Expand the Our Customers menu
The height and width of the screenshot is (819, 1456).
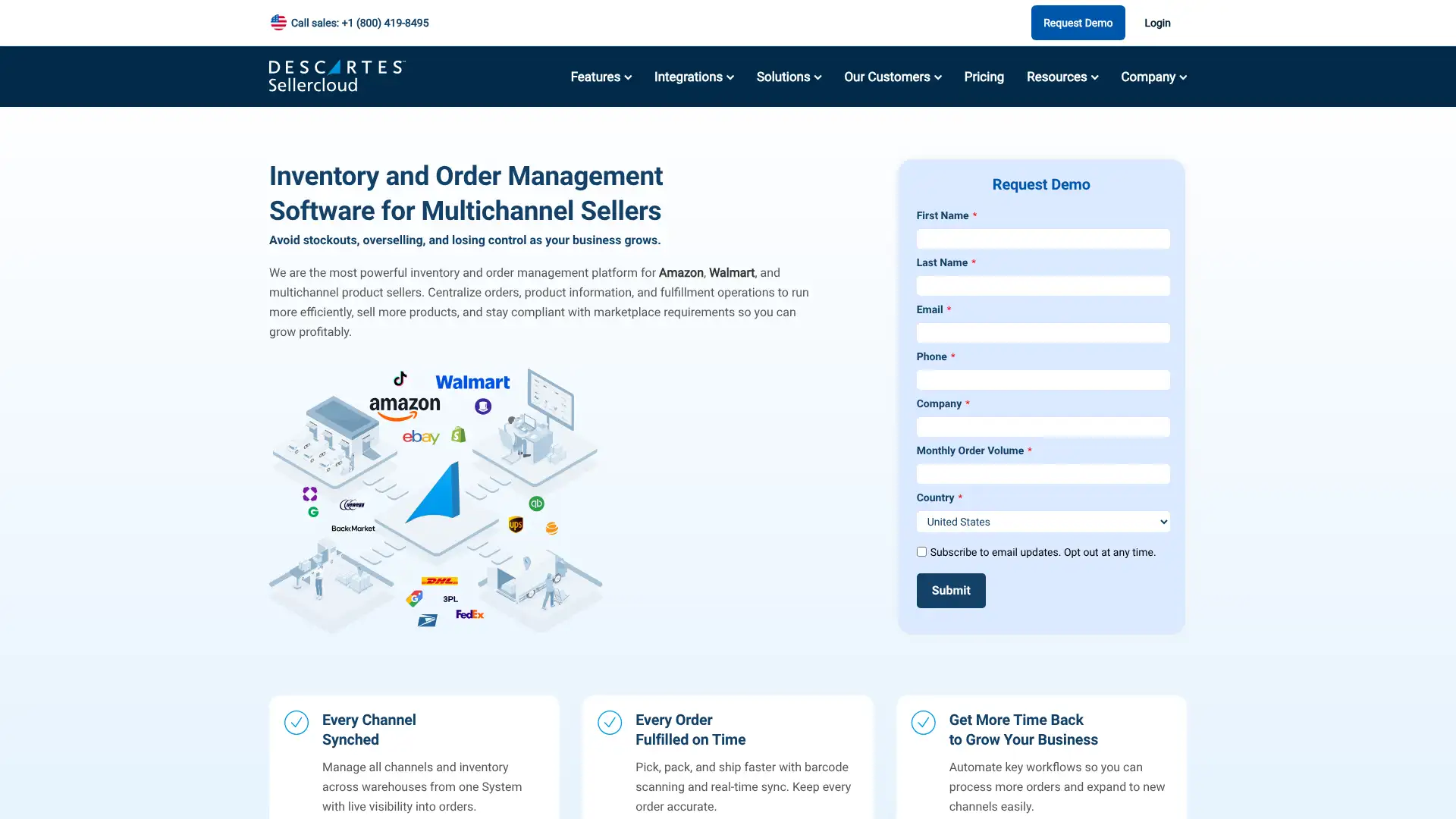click(893, 77)
